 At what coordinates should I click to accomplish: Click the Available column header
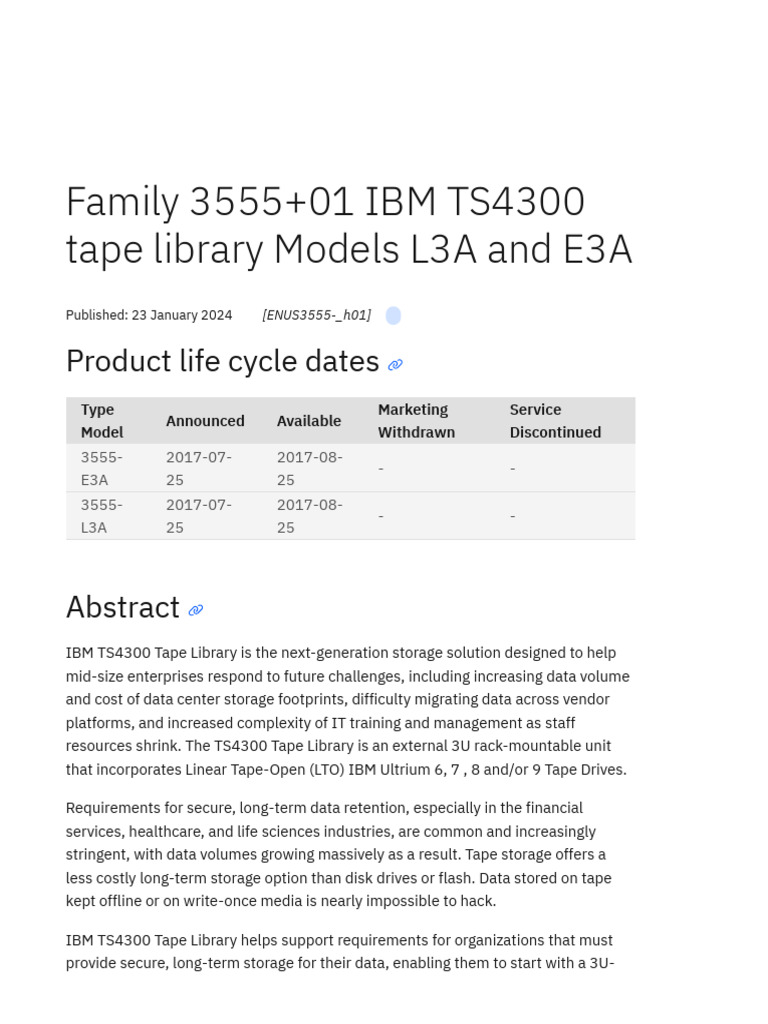point(309,421)
